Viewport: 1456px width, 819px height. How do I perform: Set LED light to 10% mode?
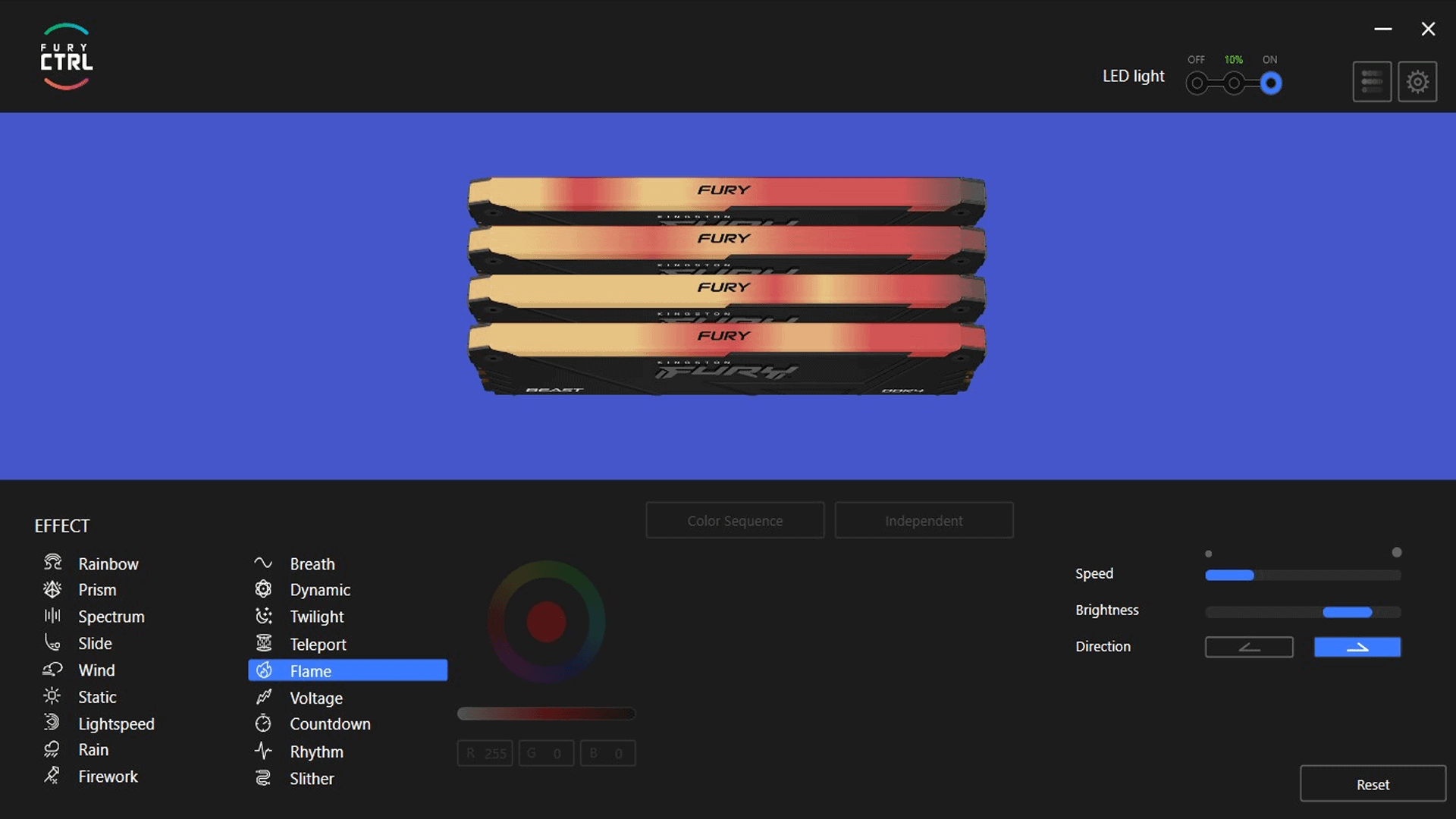coord(1233,82)
